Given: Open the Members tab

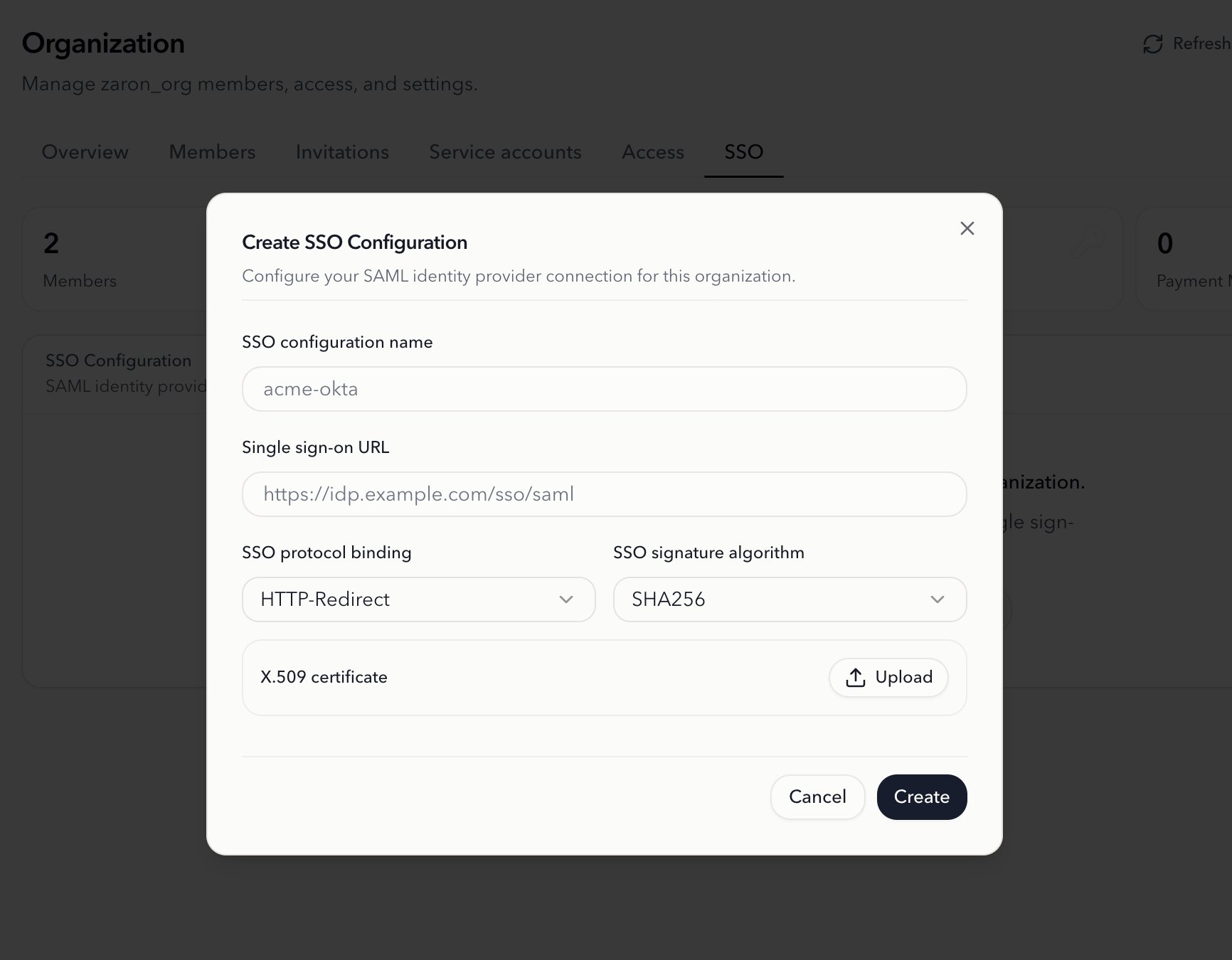Looking at the screenshot, I should pyautogui.click(x=212, y=152).
